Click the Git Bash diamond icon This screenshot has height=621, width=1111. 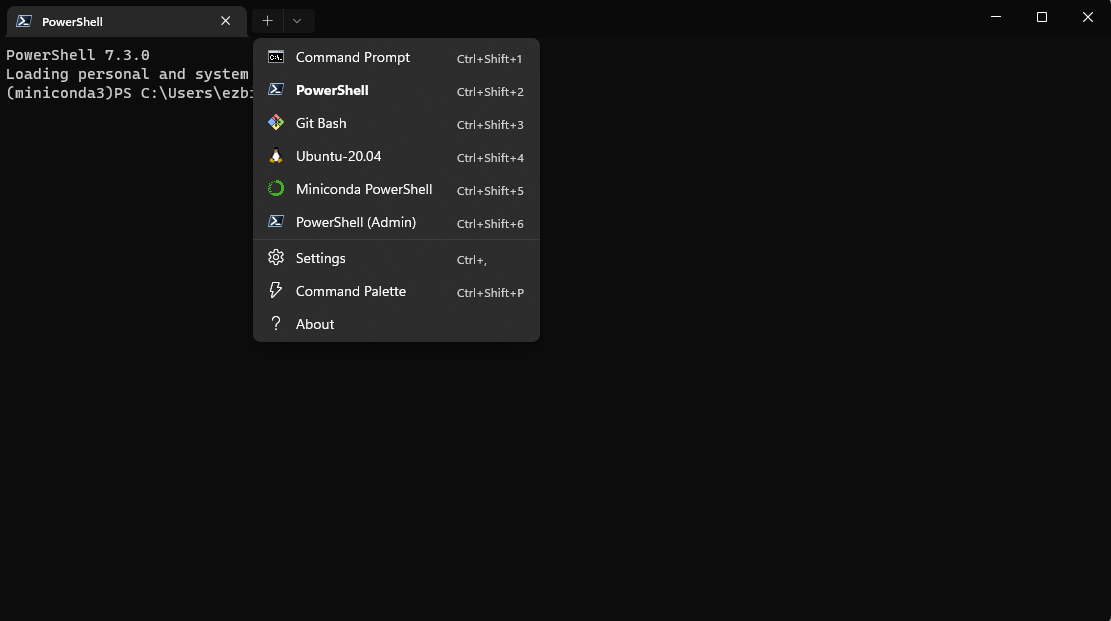click(x=275, y=122)
